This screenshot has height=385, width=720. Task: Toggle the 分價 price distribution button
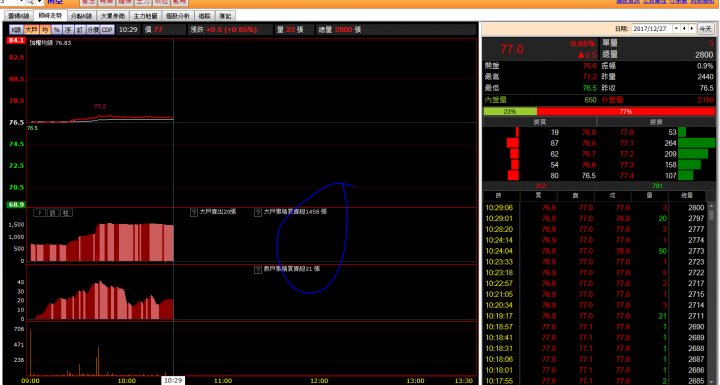click(93, 29)
